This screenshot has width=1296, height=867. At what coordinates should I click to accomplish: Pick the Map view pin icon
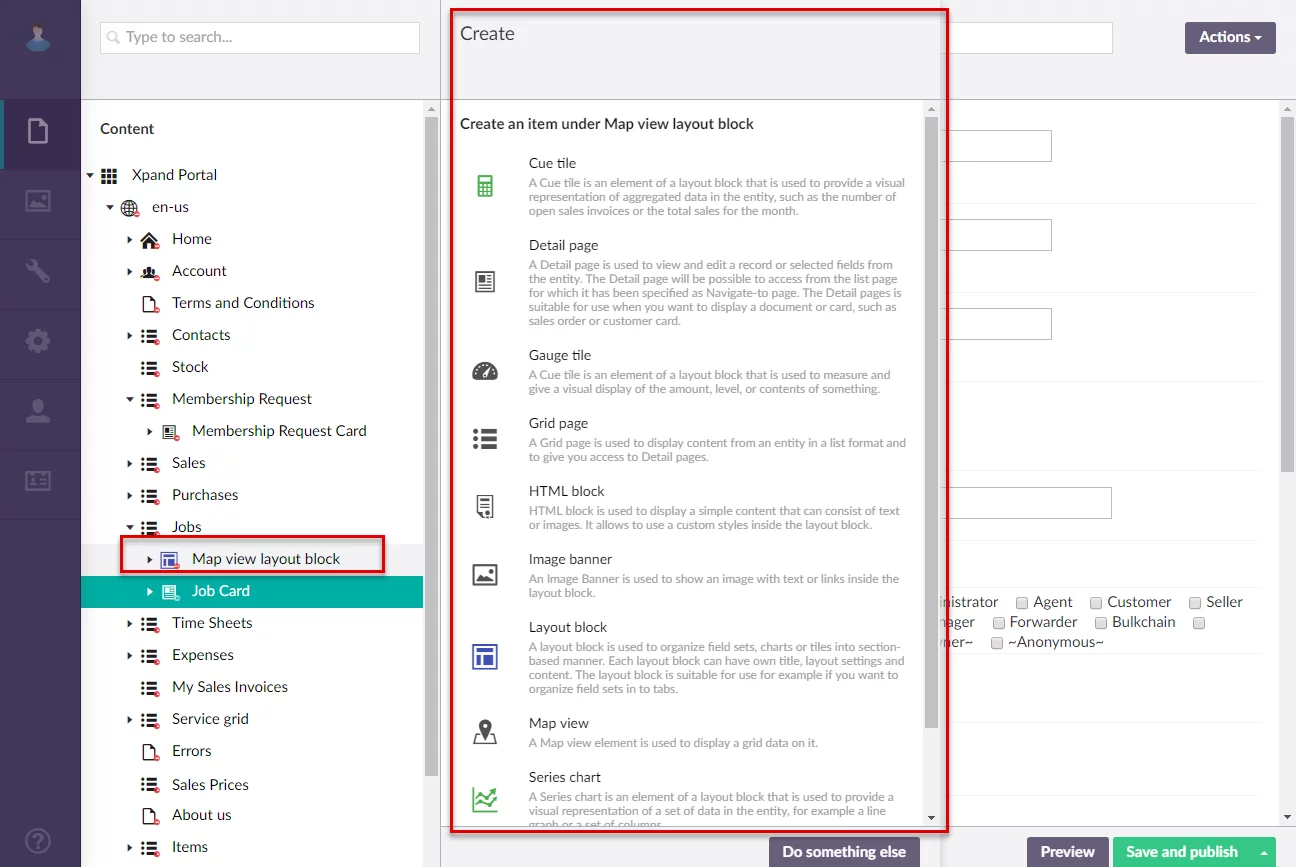pos(485,733)
